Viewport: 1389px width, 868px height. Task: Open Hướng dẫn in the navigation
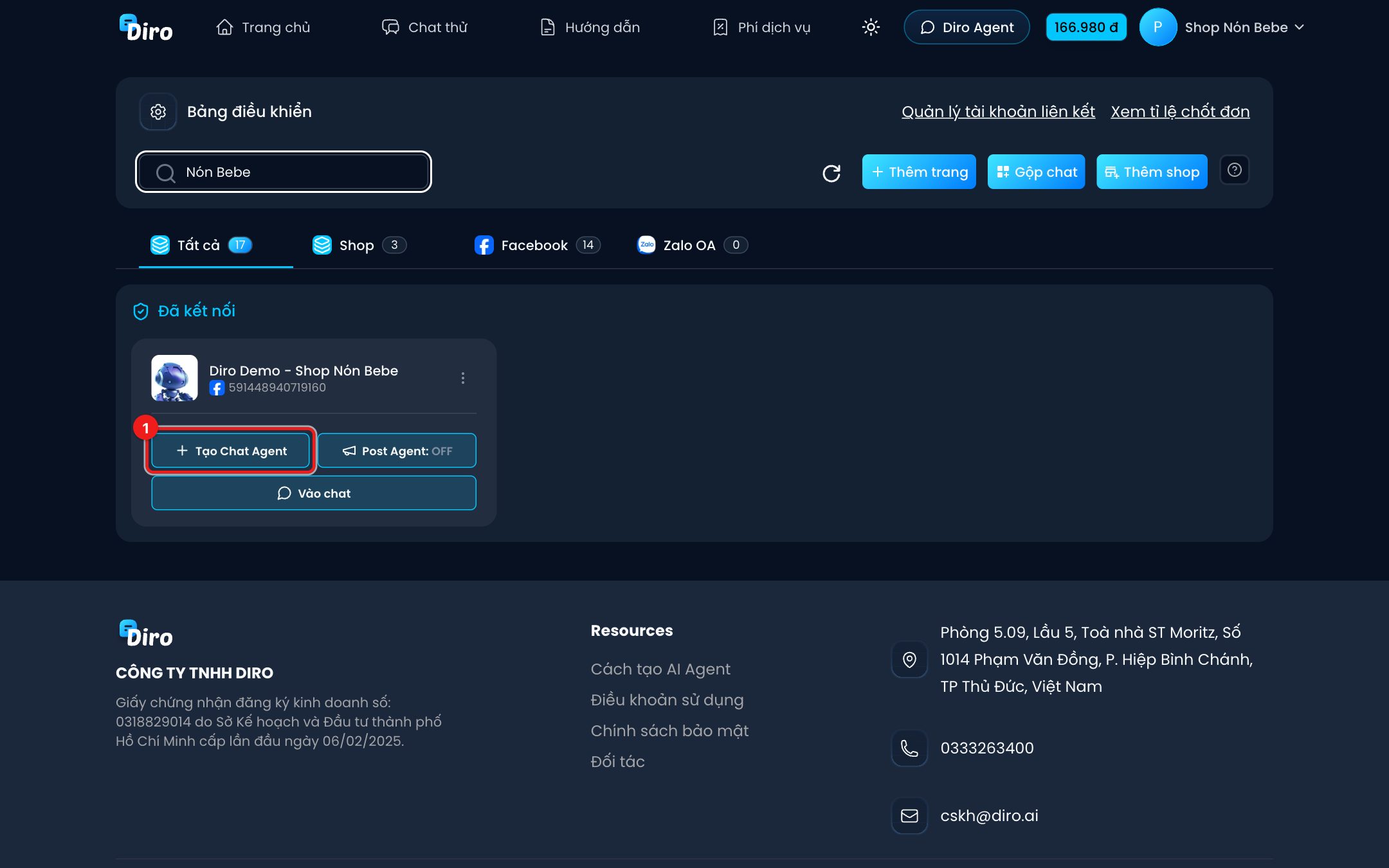pos(590,27)
